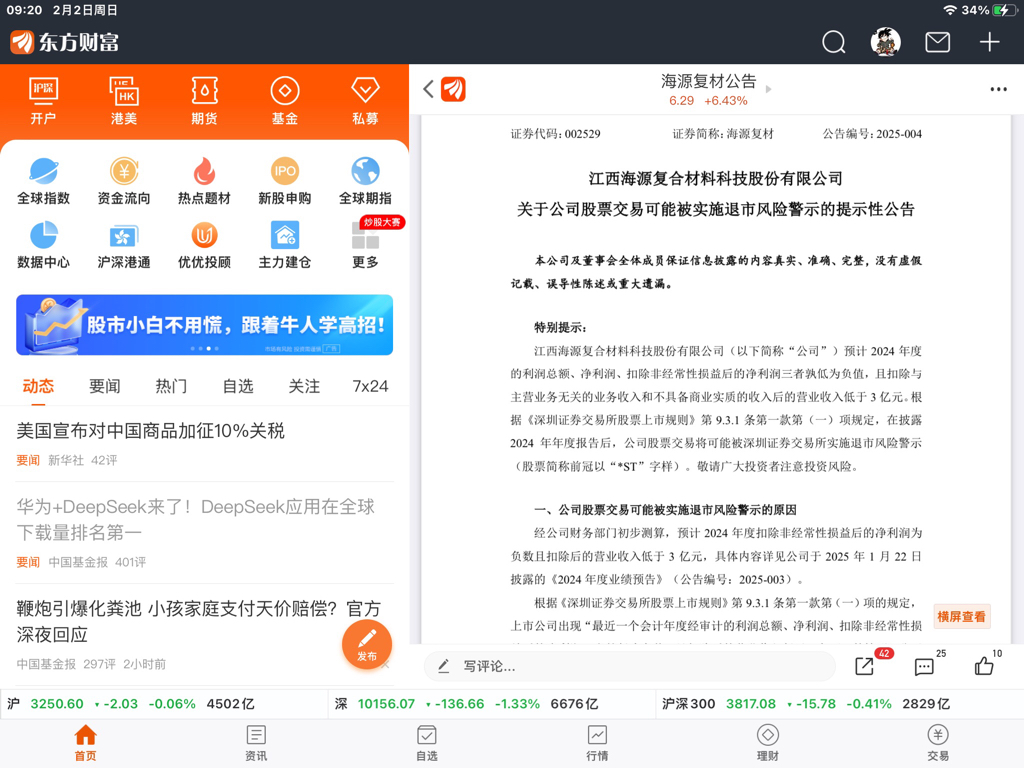Share the announcement via share icon
This screenshot has width=1024, height=768.
pos(865,665)
